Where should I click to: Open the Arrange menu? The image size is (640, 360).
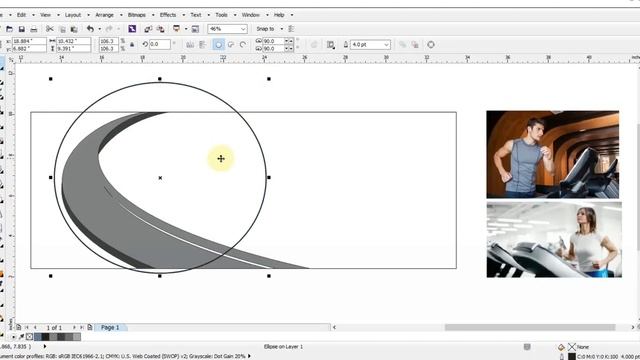(x=104, y=15)
